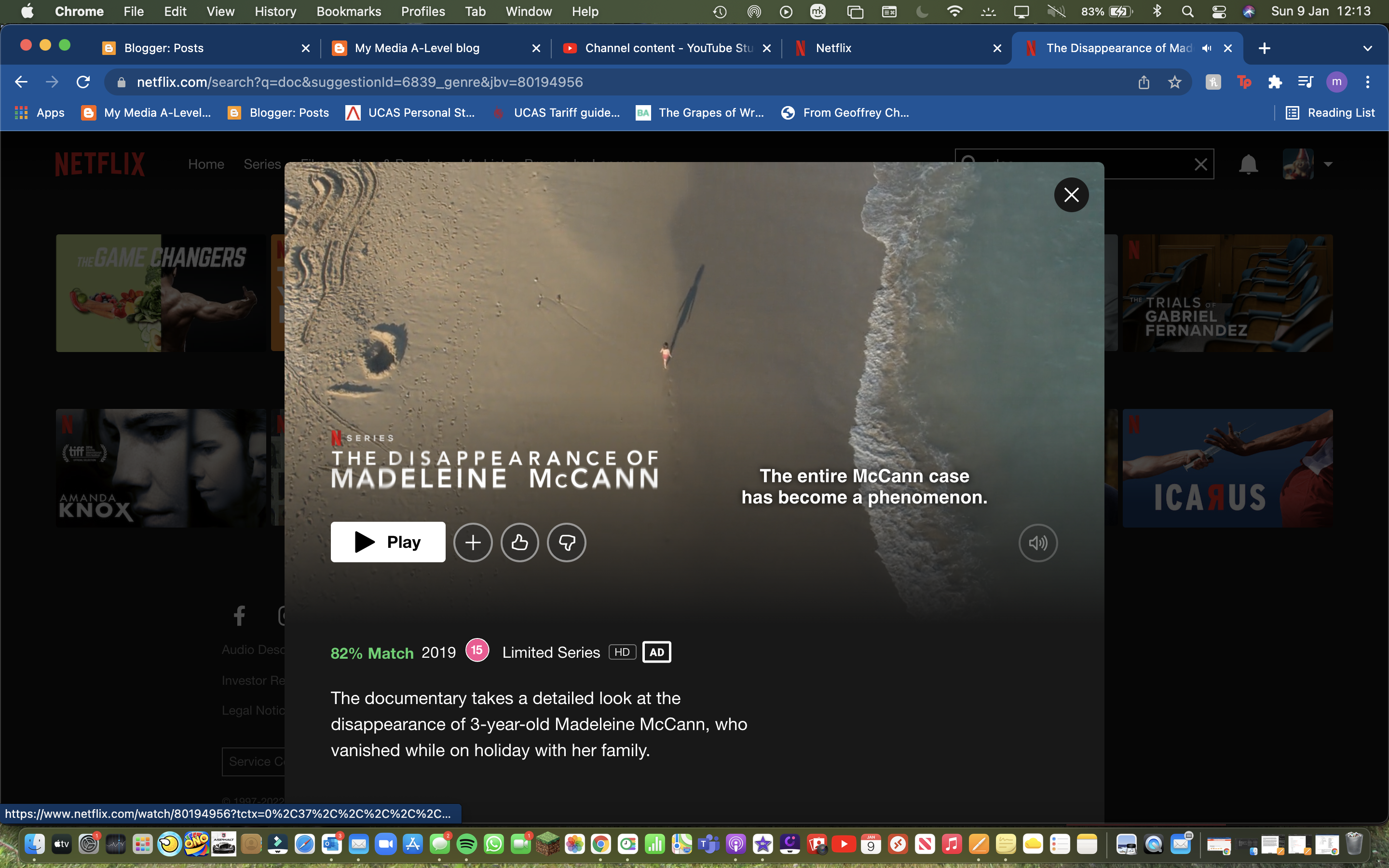Open the Chrome Bookmarks menu
Screen dimensions: 1389x868
(348, 12)
